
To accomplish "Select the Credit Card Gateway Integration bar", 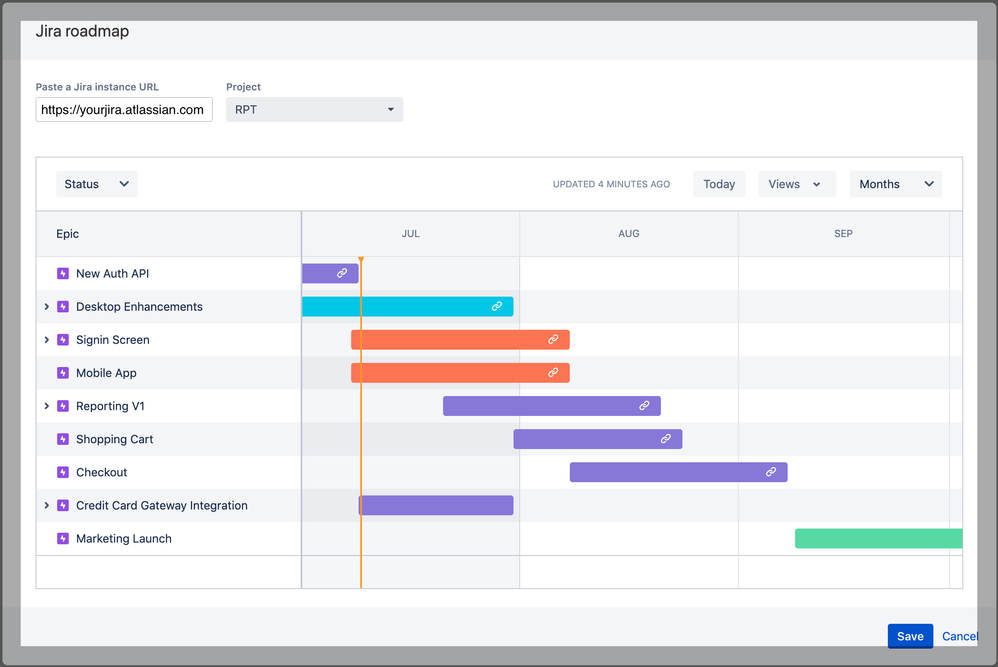I will click(x=436, y=505).
